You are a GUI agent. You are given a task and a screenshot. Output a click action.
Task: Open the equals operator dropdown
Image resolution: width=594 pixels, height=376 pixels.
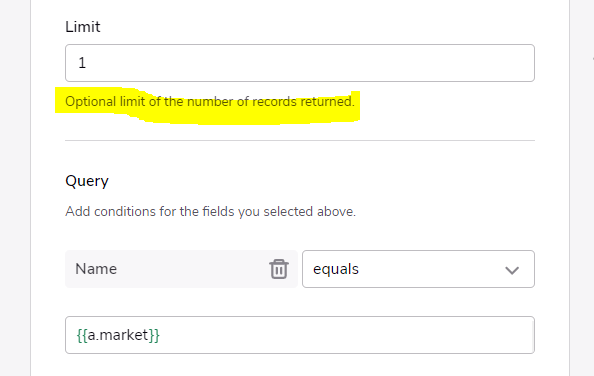(418, 269)
